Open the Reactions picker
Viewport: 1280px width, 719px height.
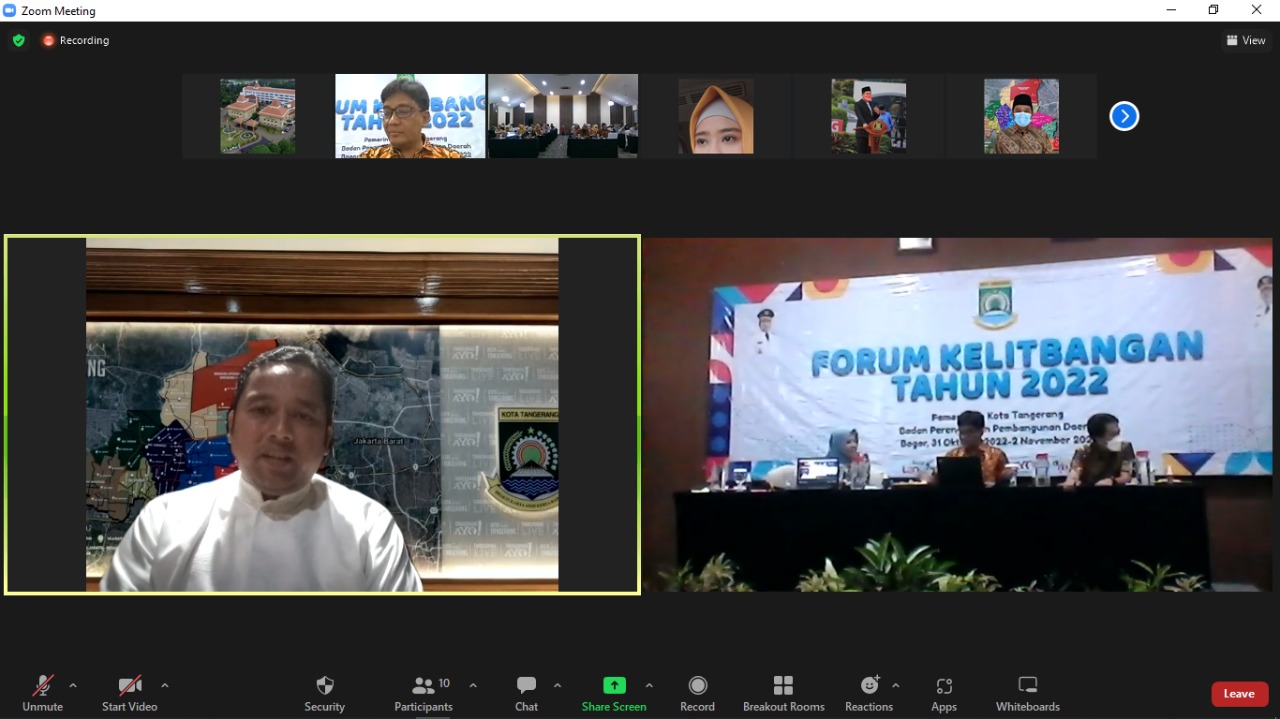pos(868,693)
